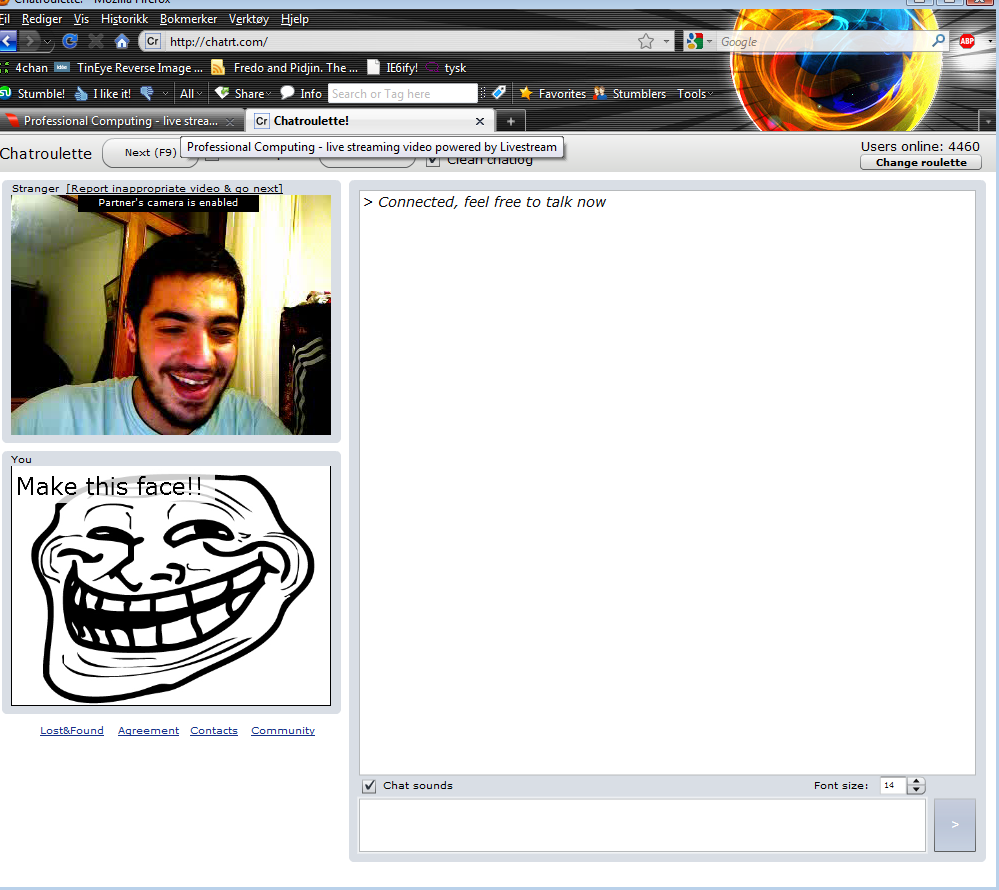Viewport: 999px width, 890px height.
Task: Open StumbleUpon Stumblers
Action: (x=629, y=94)
